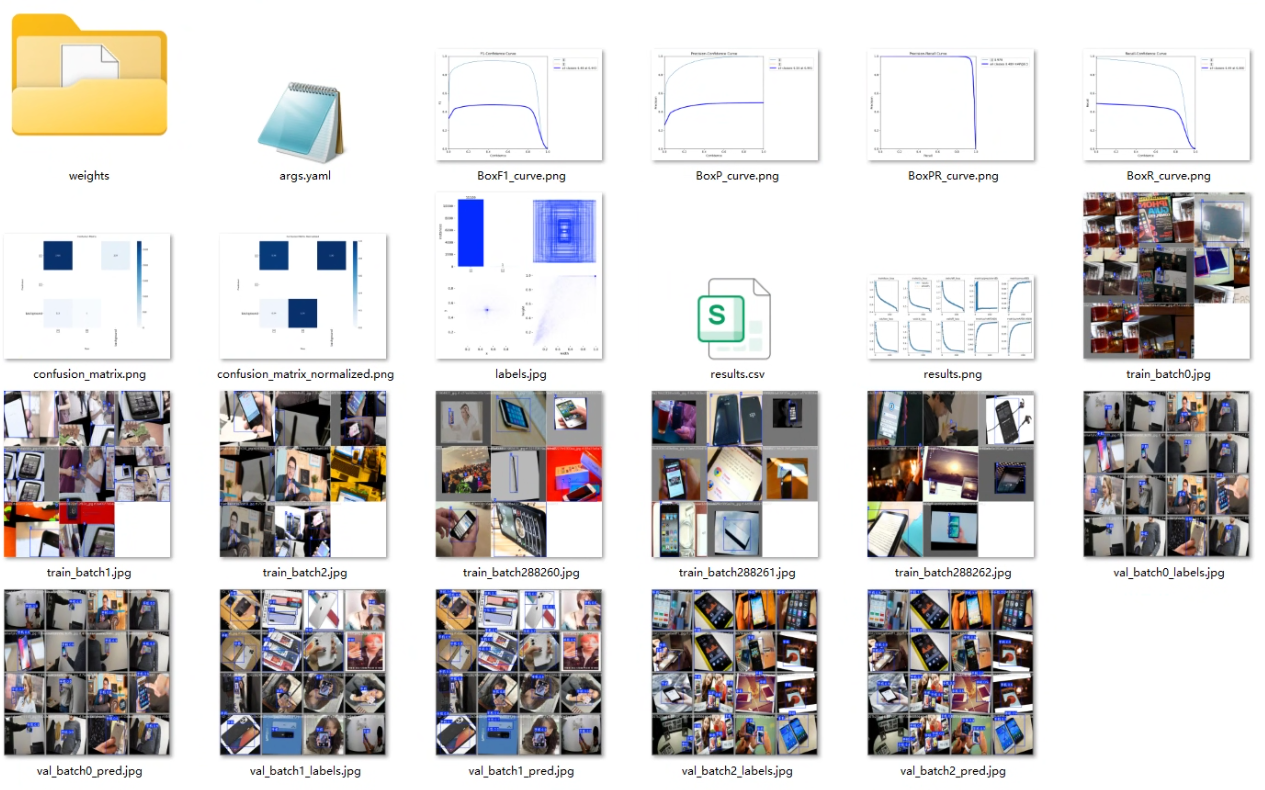The height and width of the screenshot is (790, 1265).
Task: Select the confusion_matrix_normalized.png thumbnail
Action: (x=303, y=297)
